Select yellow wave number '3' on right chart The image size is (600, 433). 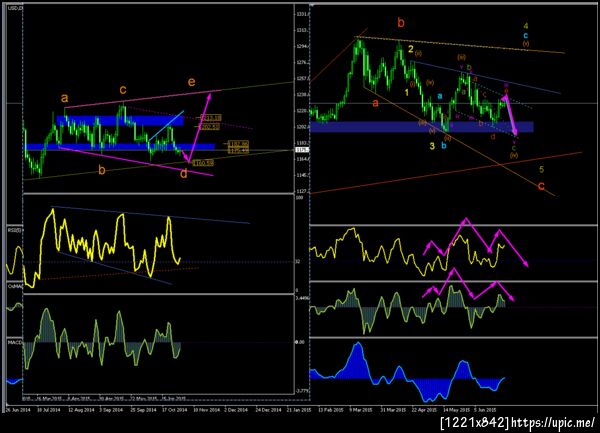tap(432, 146)
